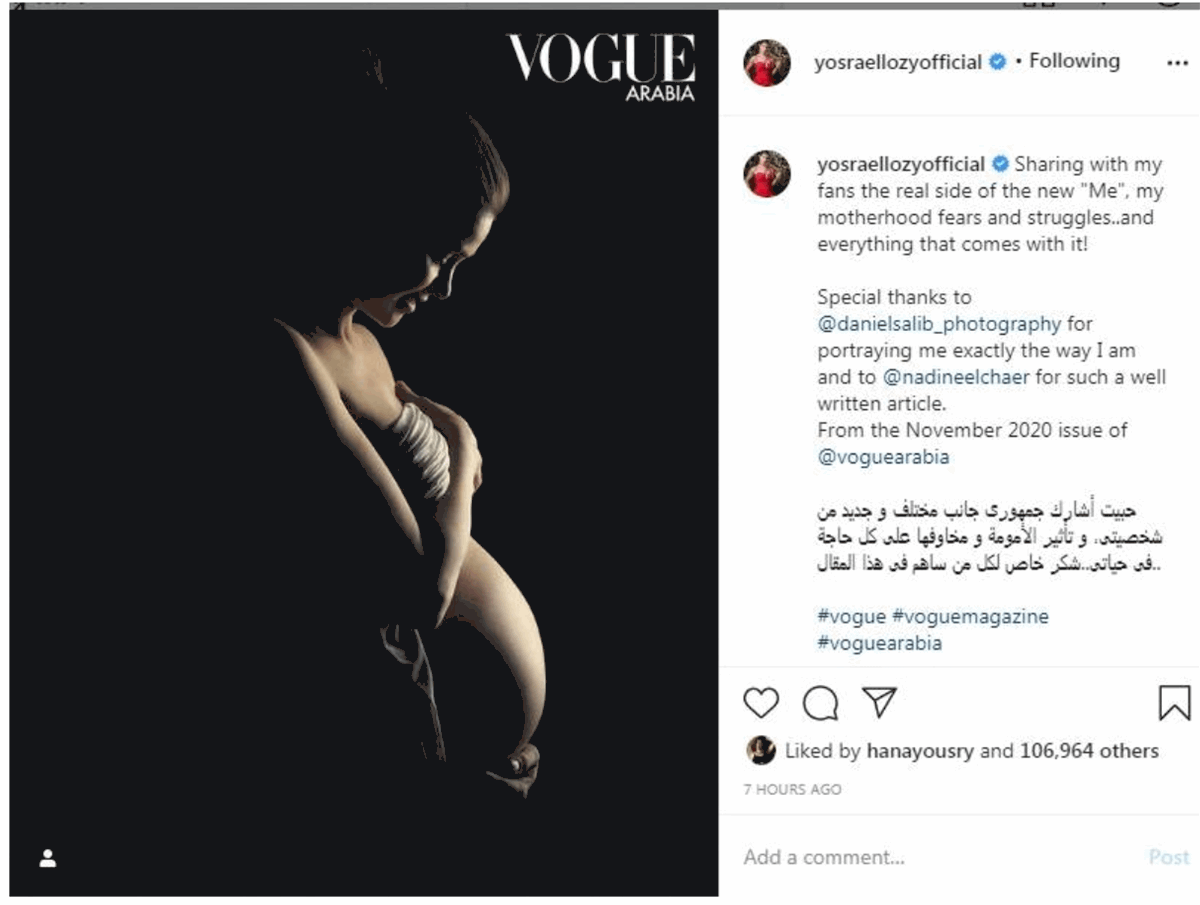1200x905 pixels.
Task: Toggle the Following button
Action: [x=1074, y=61]
